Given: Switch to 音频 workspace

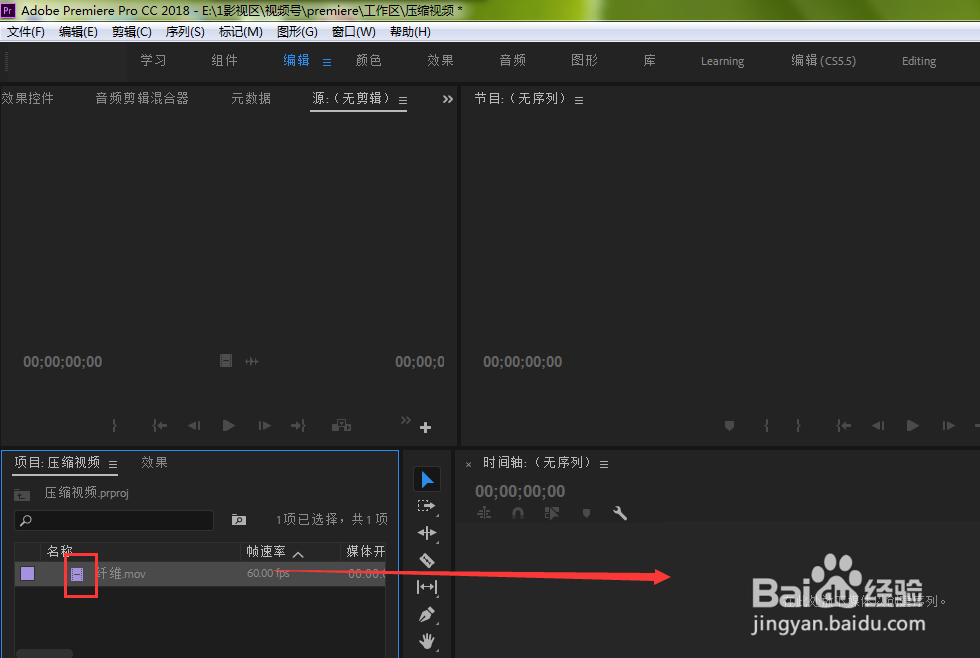Looking at the screenshot, I should point(512,61).
